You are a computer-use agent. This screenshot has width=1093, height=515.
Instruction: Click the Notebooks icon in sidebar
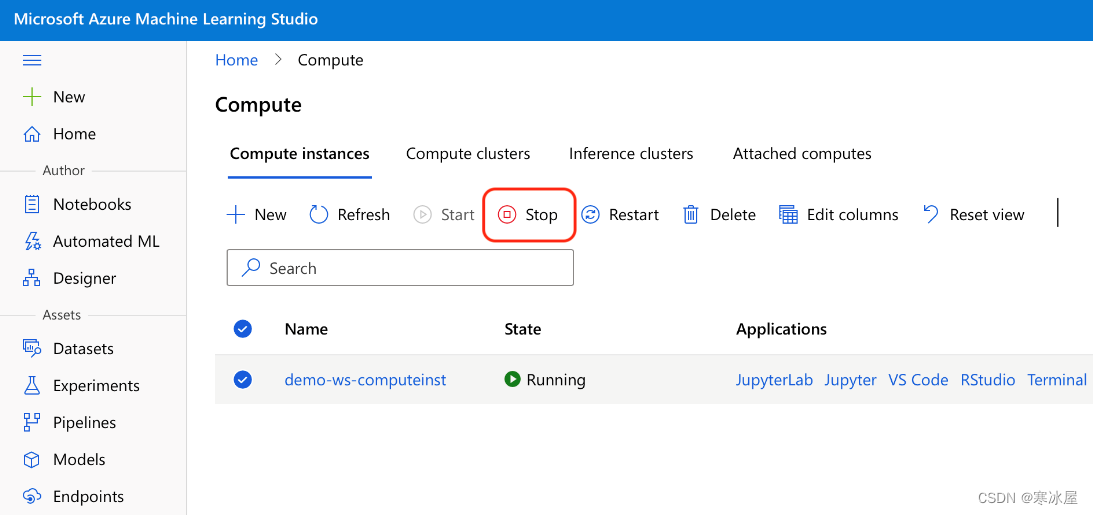pos(32,204)
